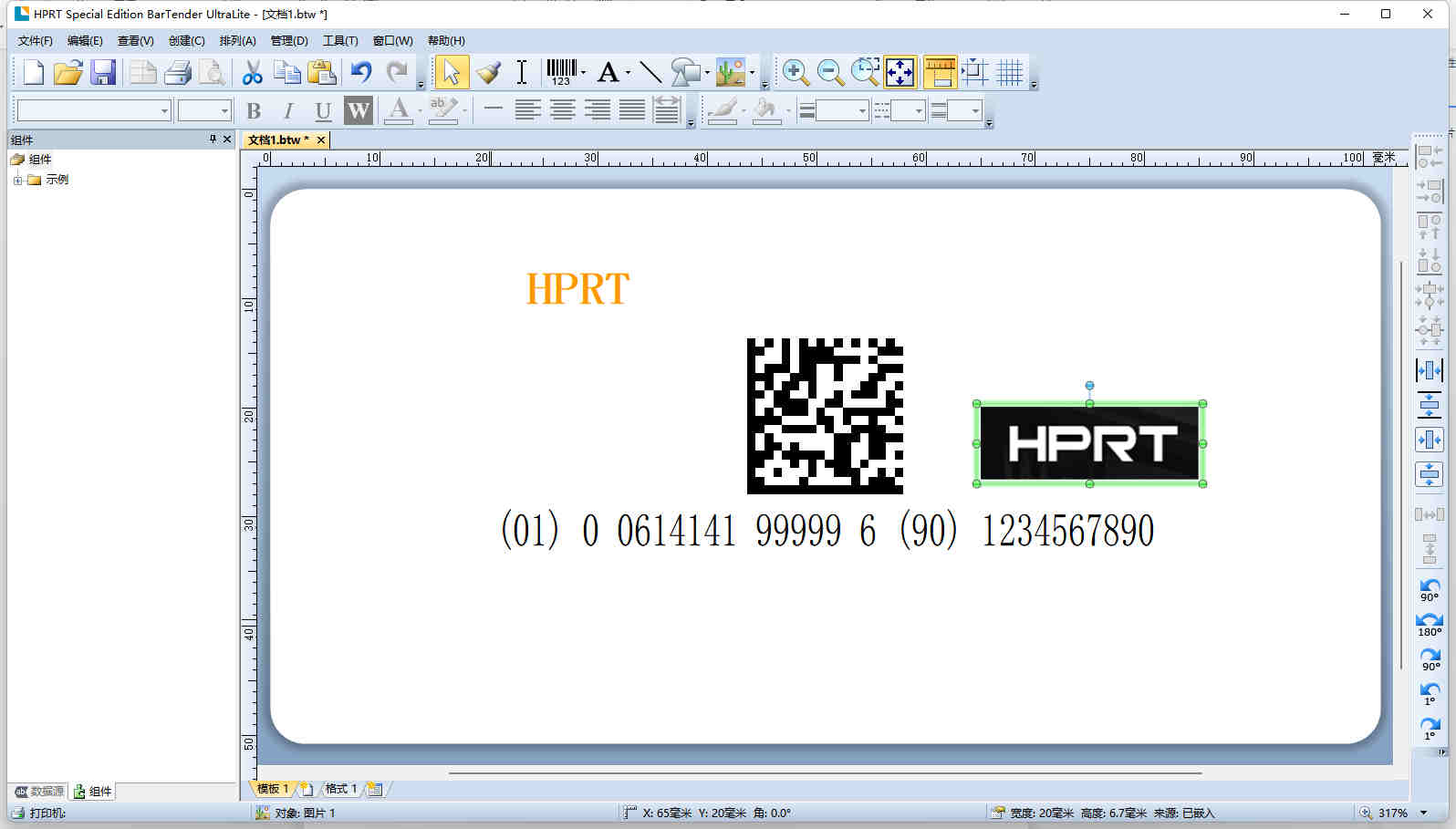Undo the last action
This screenshot has height=829, width=1456.
click(361, 72)
